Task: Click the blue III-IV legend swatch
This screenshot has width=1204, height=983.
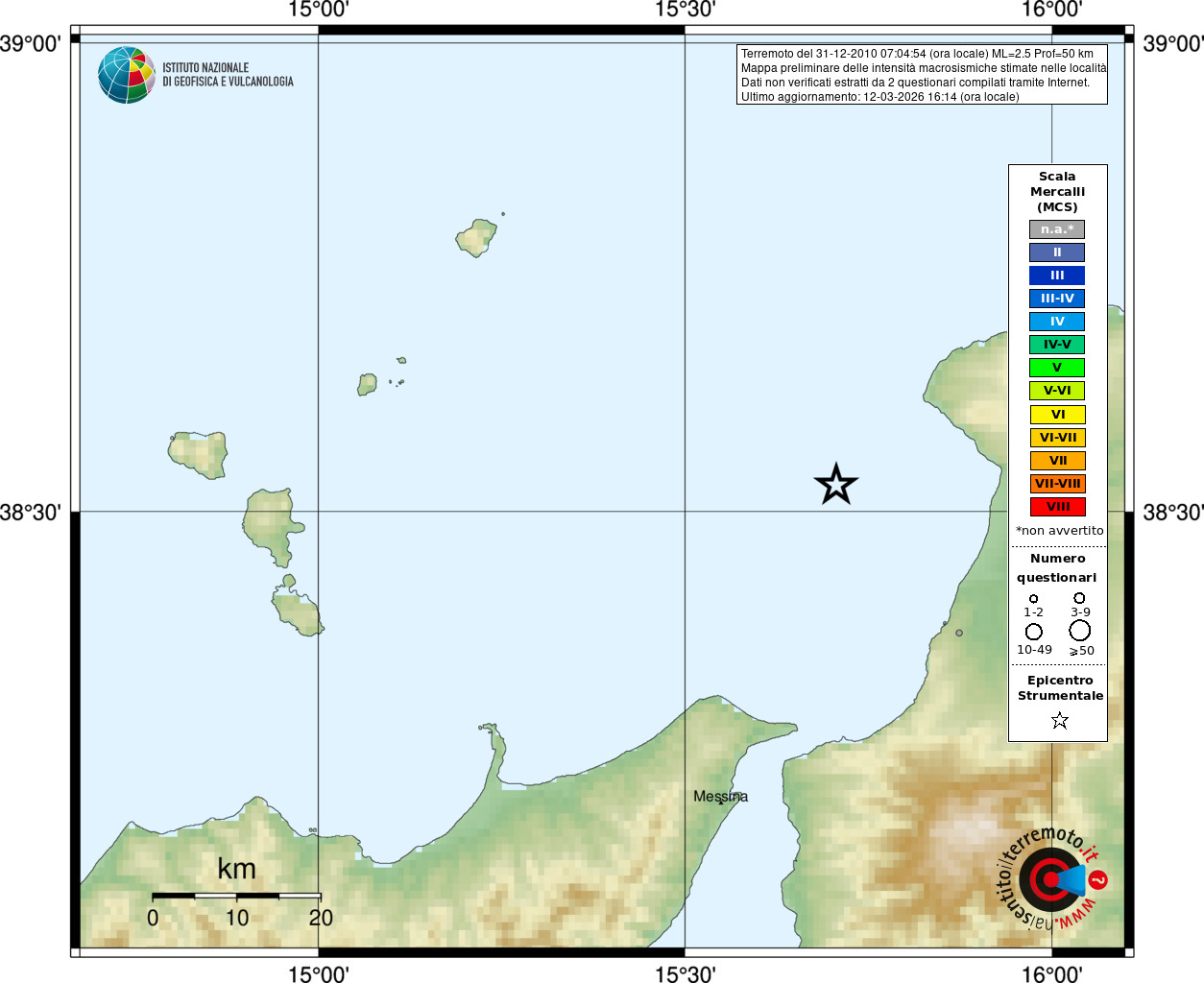Action: coord(1057,299)
